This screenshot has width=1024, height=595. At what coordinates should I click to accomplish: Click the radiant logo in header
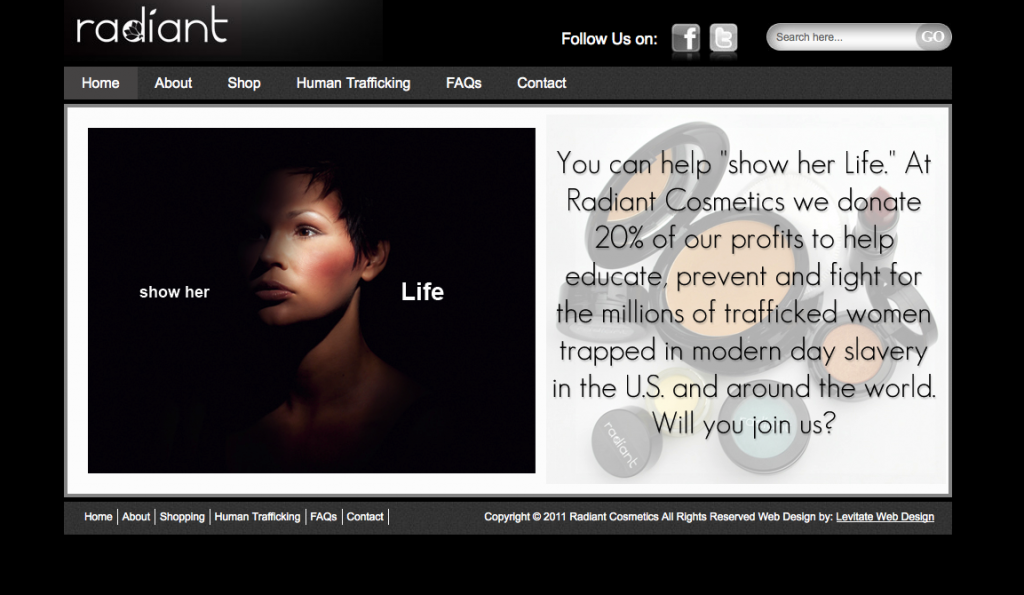click(x=152, y=26)
